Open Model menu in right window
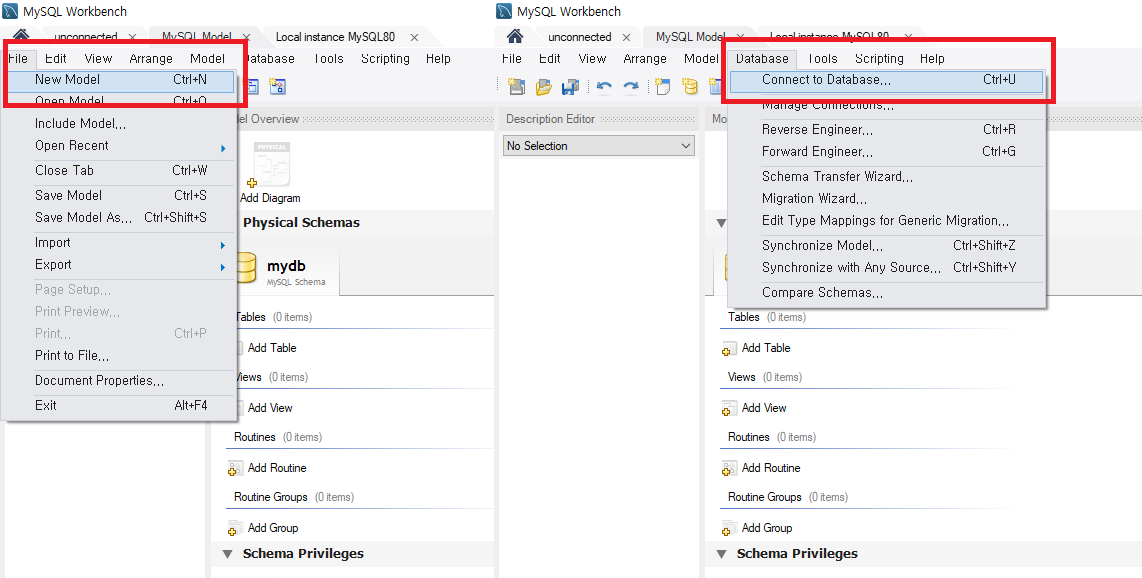1142x578 pixels. click(x=701, y=59)
